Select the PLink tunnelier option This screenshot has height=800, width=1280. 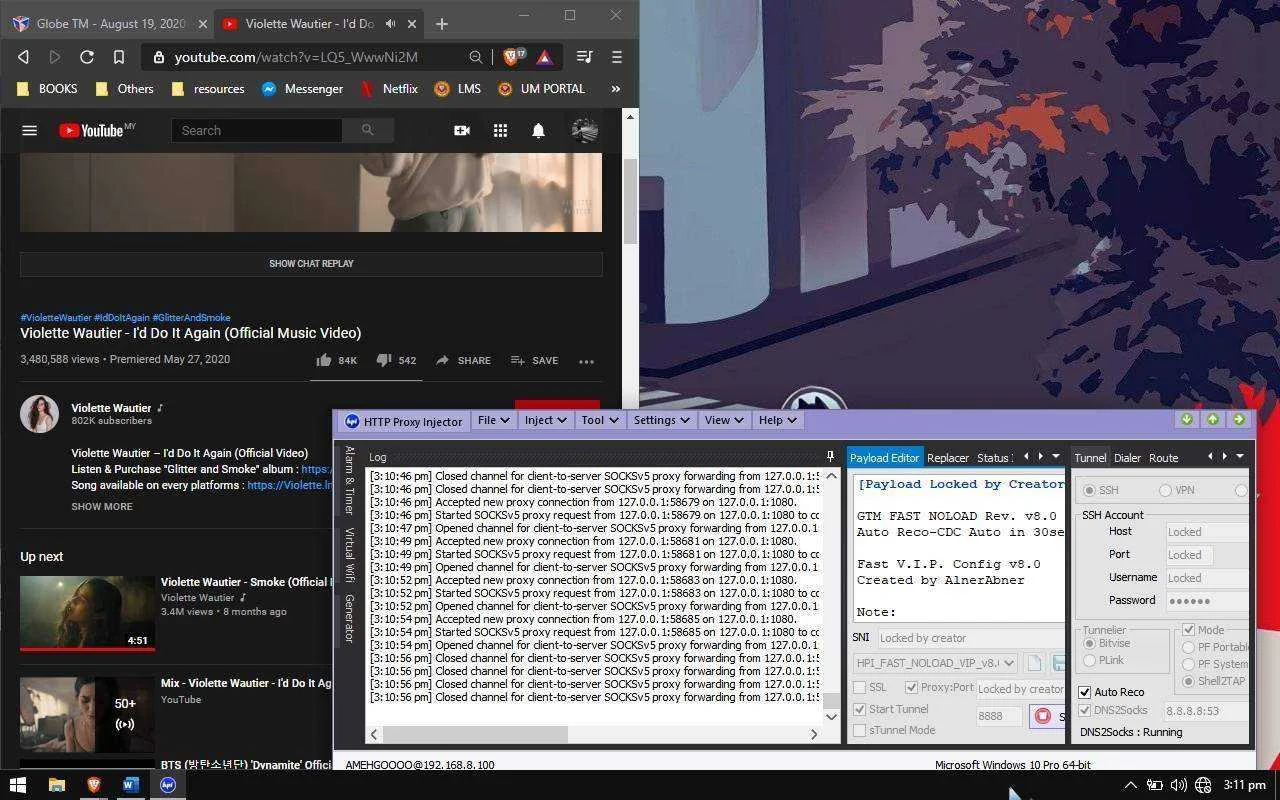1089,660
